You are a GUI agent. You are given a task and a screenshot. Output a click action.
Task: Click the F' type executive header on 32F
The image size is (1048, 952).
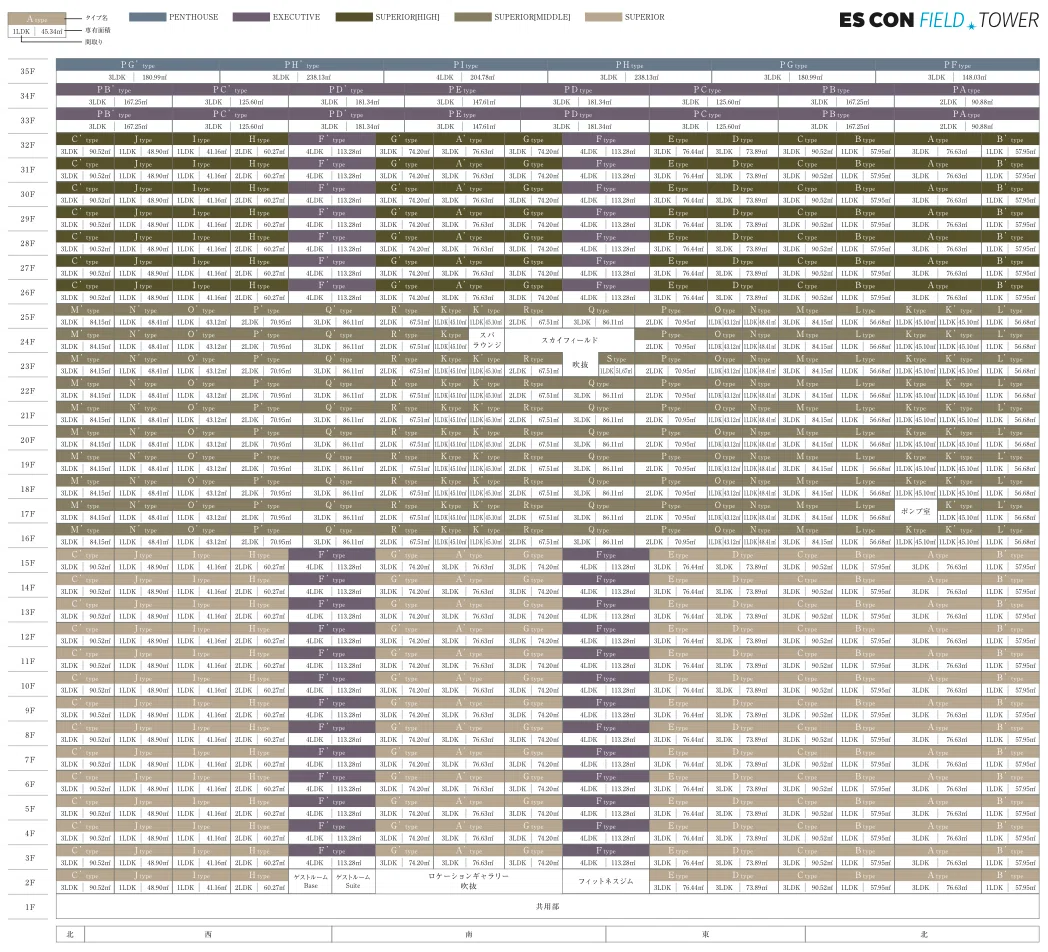coord(332,139)
